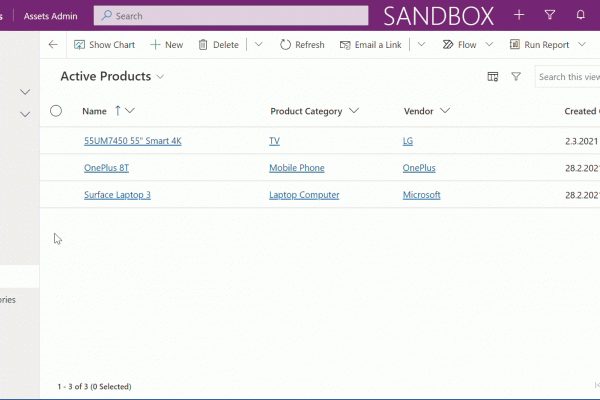This screenshot has width=600, height=400.
Task: Open the Laptop Computer category link
Action: click(304, 195)
